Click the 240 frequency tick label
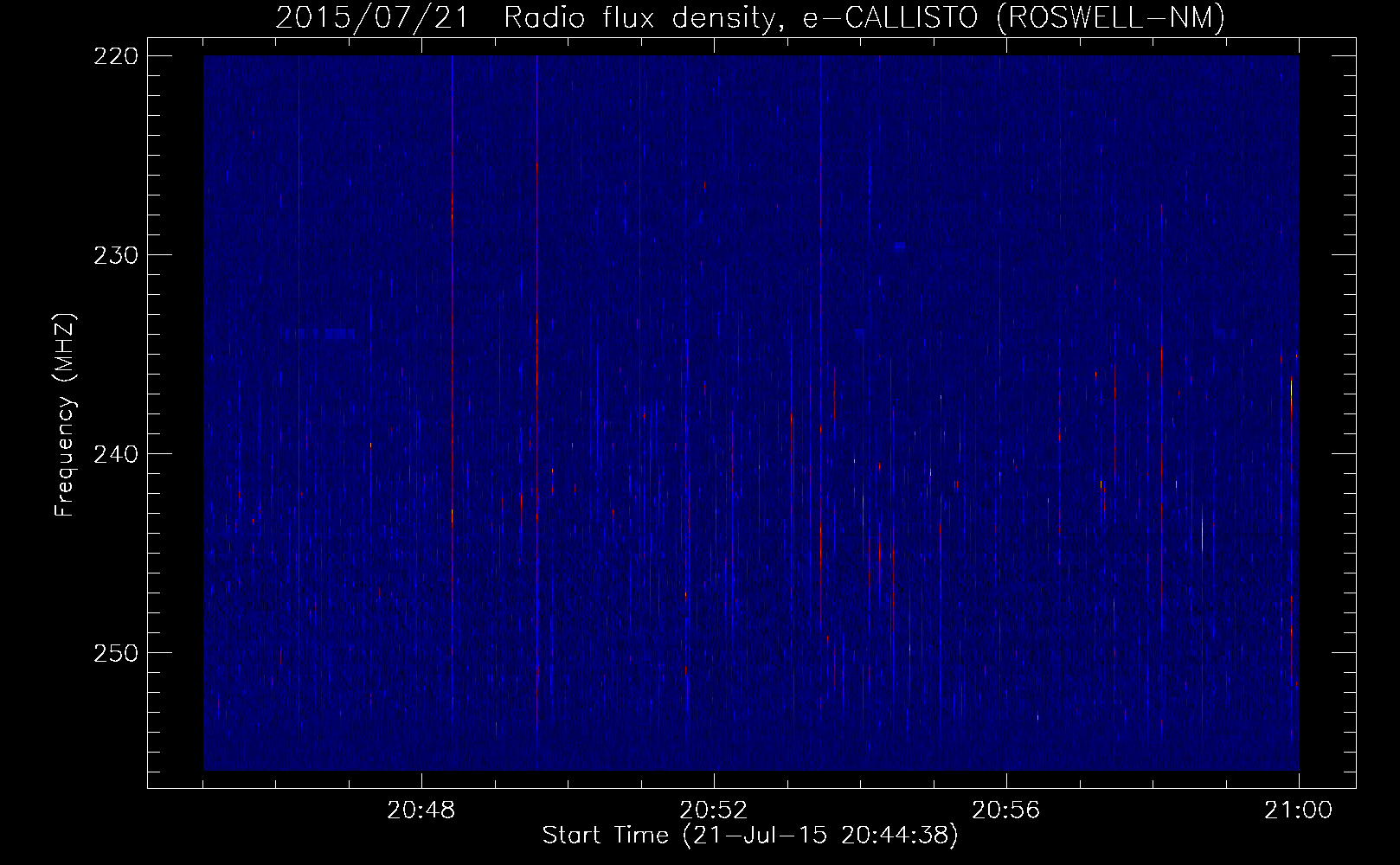Image resolution: width=1400 pixels, height=865 pixels. click(115, 454)
